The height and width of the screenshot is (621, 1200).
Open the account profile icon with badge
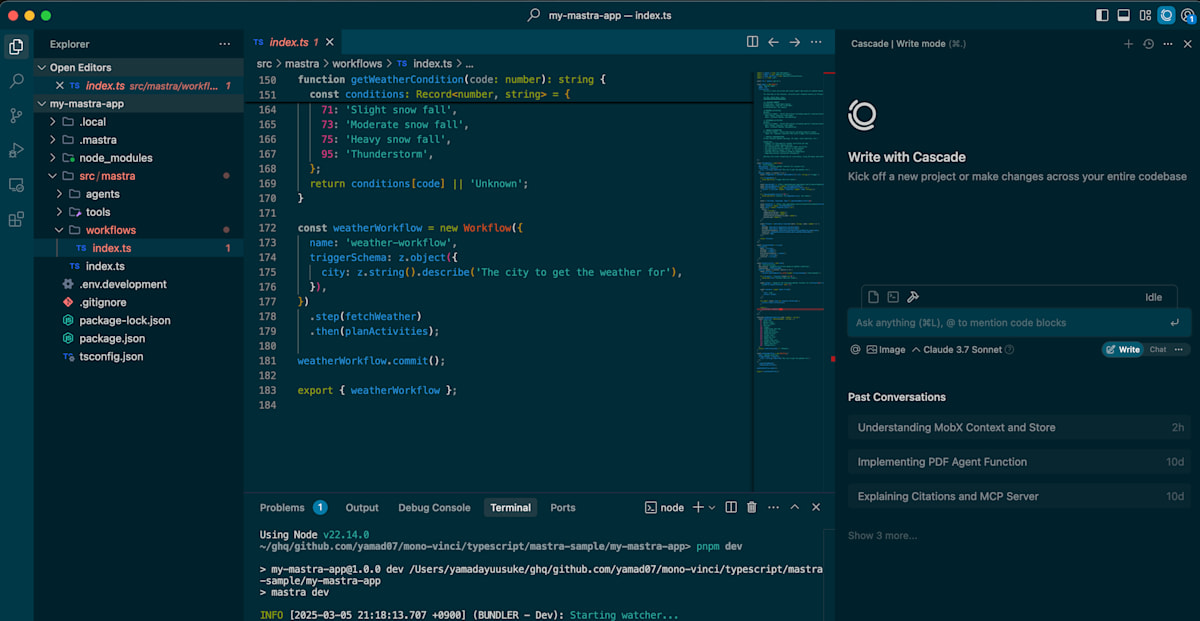point(1187,15)
